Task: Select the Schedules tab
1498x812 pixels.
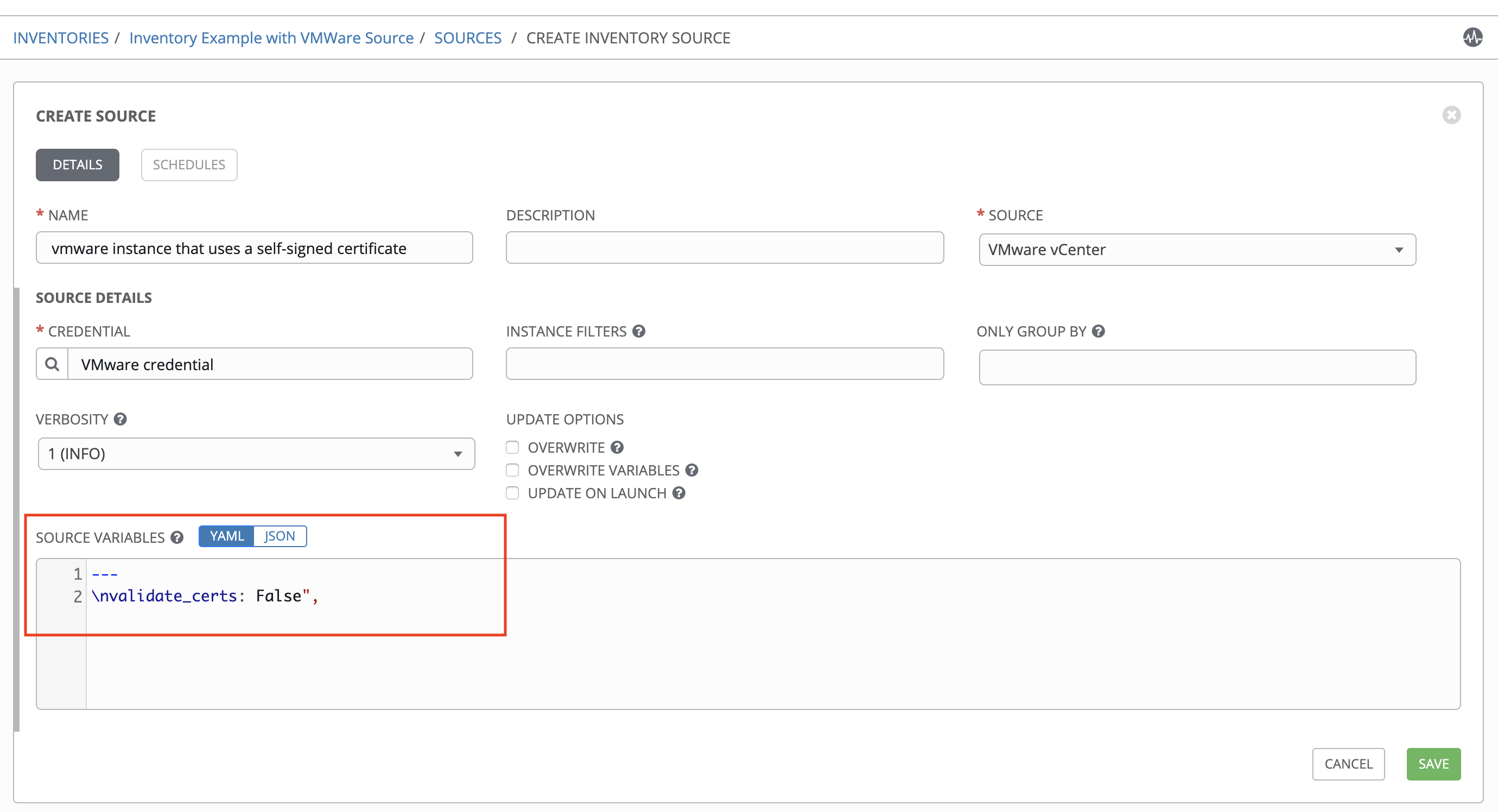Action: (x=189, y=164)
